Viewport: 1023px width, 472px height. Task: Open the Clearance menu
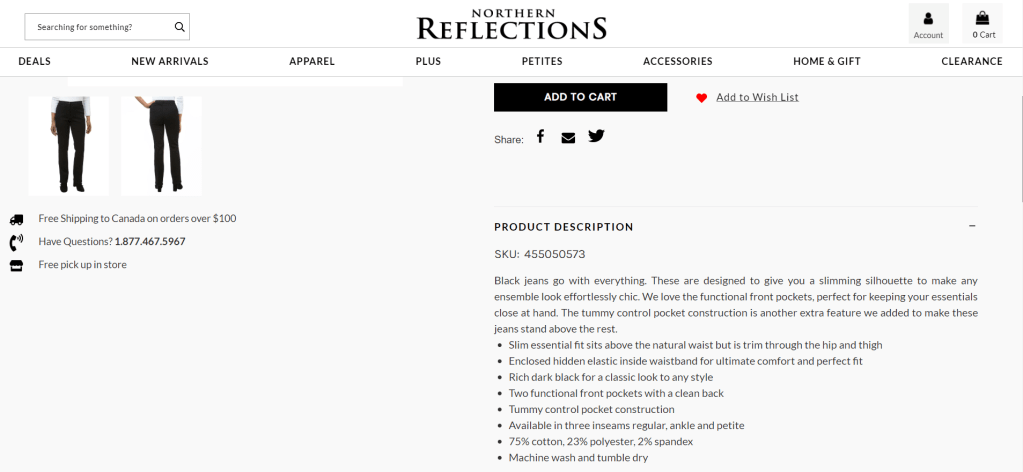coord(971,62)
